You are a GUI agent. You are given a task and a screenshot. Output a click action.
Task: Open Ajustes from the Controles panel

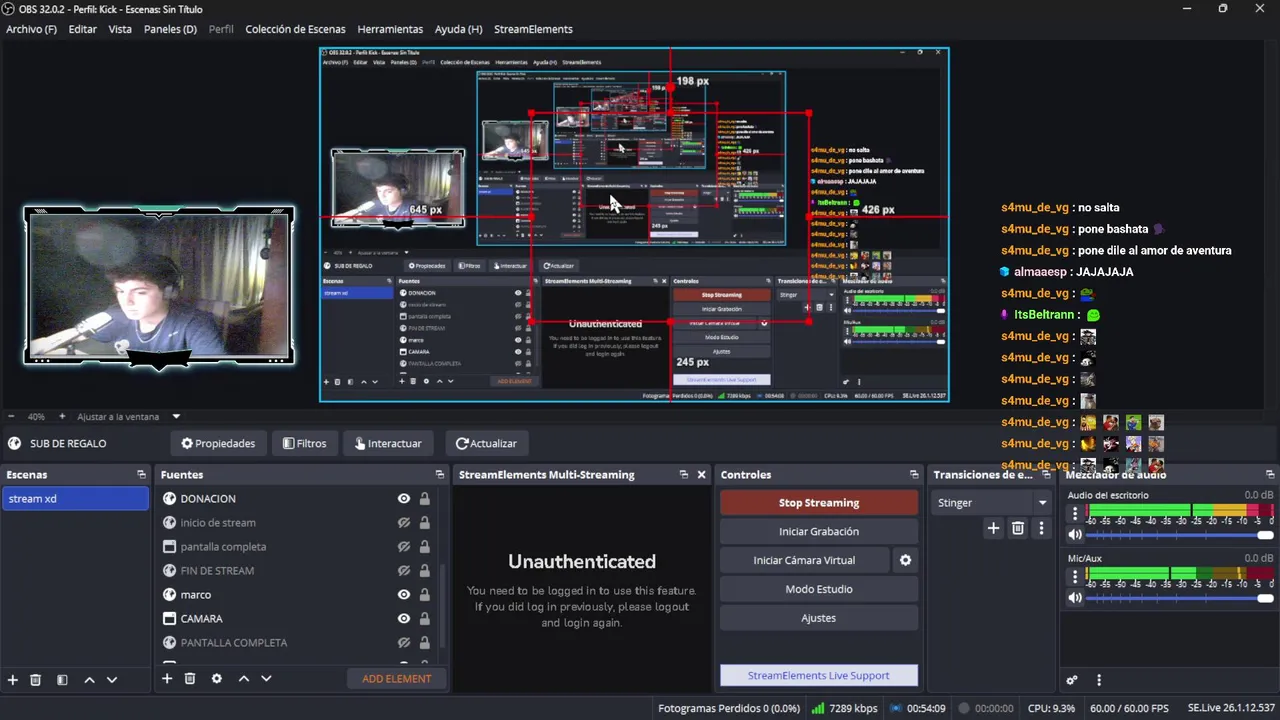[819, 618]
